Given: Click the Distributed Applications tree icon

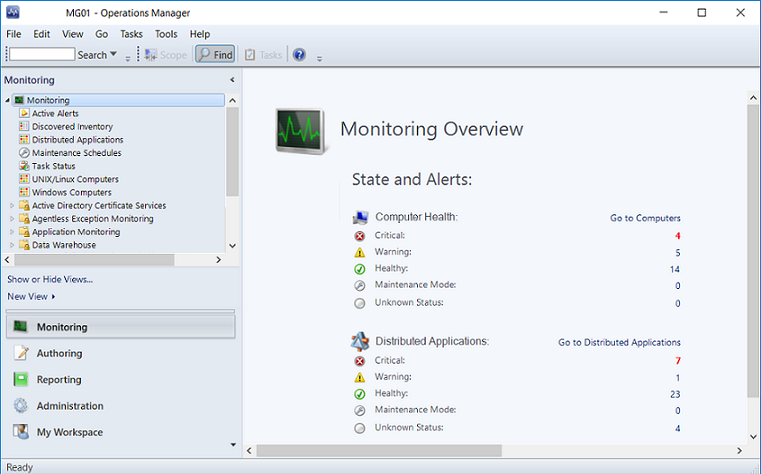Looking at the screenshot, I should click(x=24, y=139).
